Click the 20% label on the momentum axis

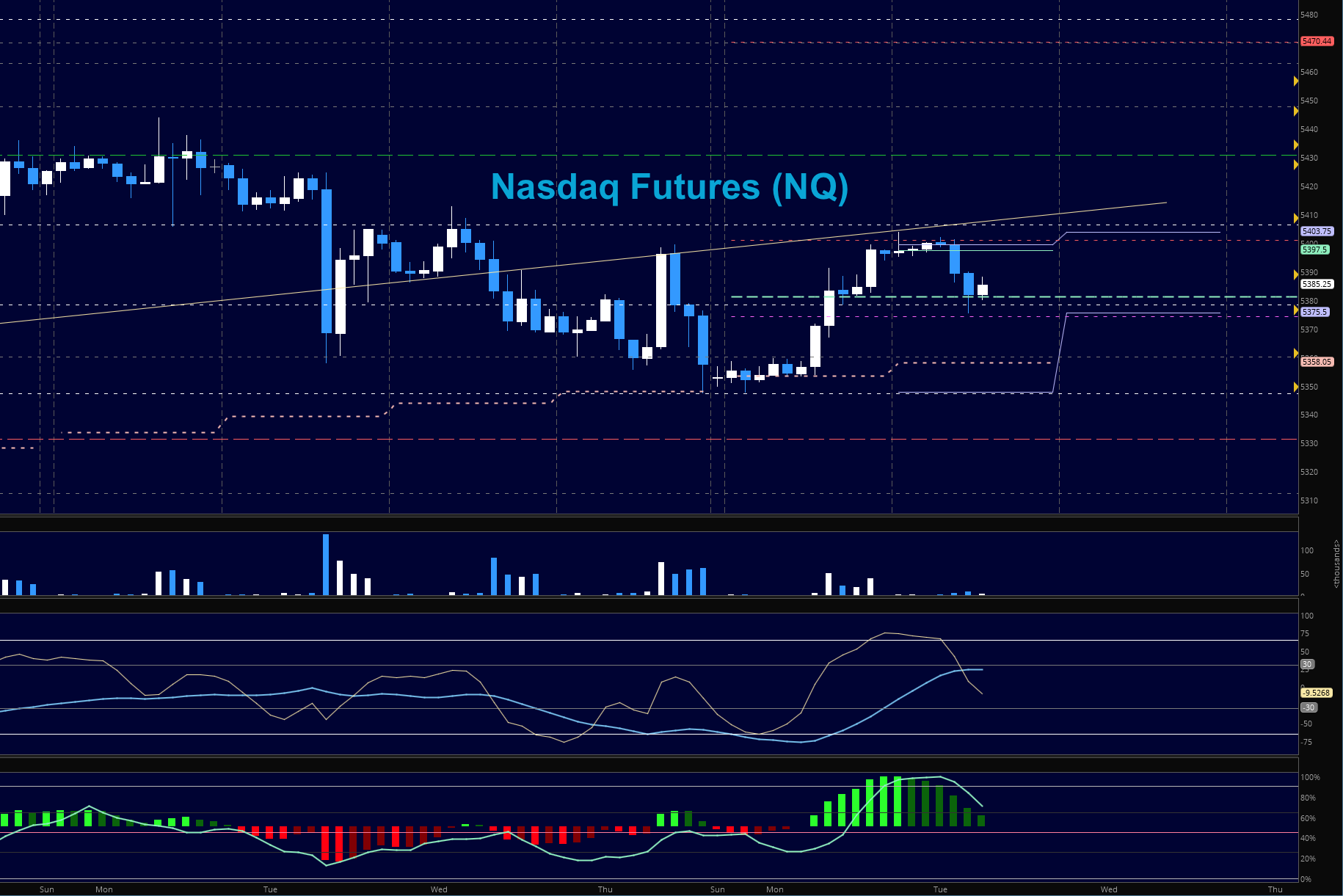1309,859
